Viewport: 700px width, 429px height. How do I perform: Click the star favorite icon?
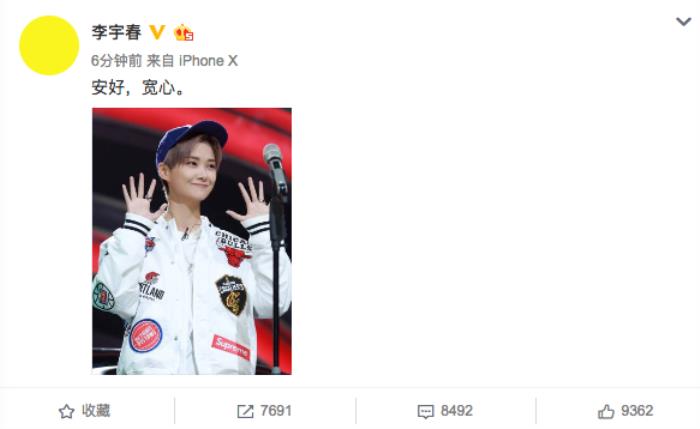(x=67, y=411)
